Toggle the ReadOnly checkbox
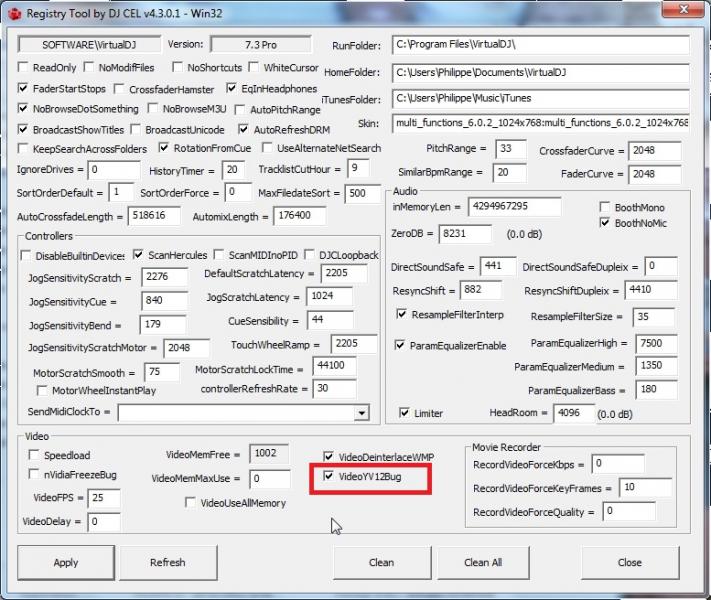The width and height of the screenshot is (711, 600). click(x=23, y=68)
